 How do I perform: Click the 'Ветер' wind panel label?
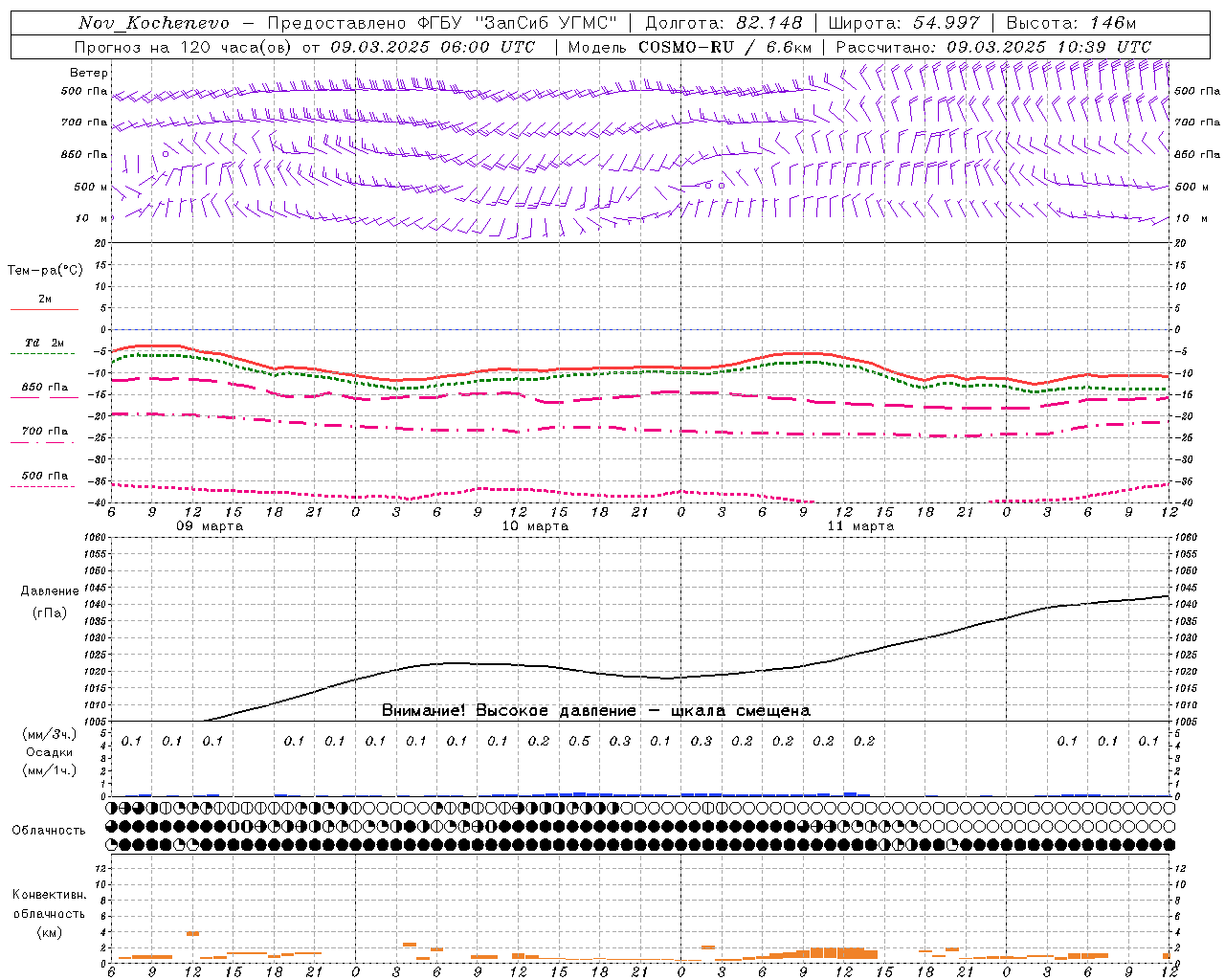pyautogui.click(x=89, y=73)
